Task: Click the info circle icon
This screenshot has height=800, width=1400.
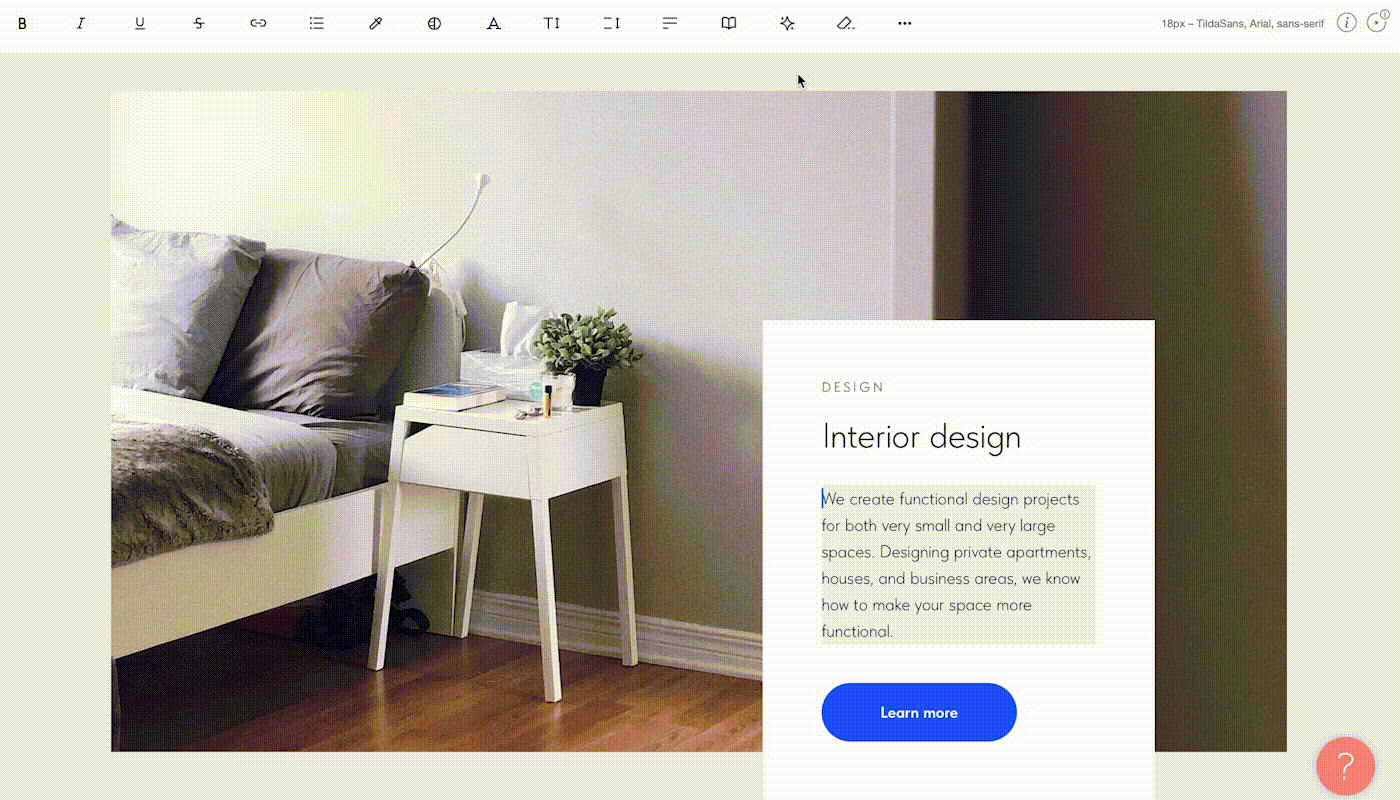Action: tap(1347, 23)
